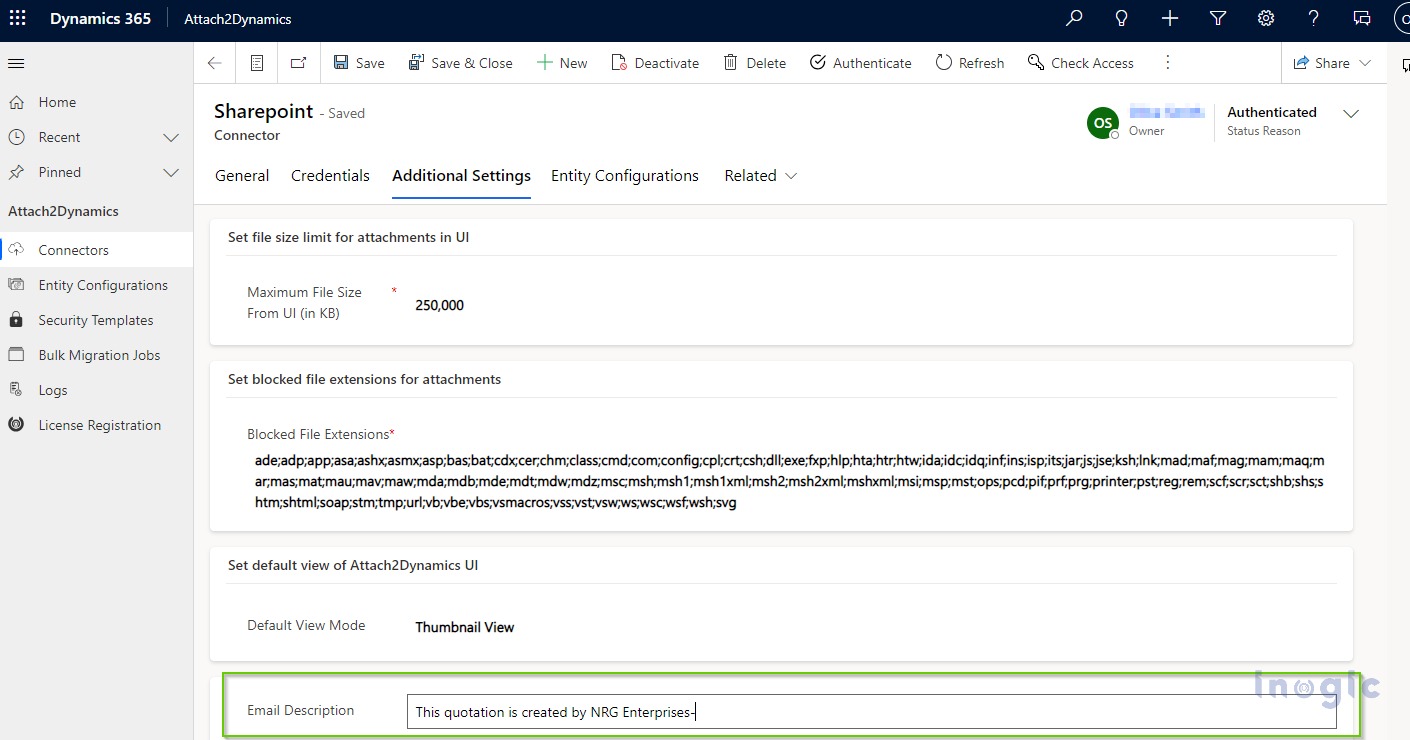Switch to the Credentials tab
Viewport: 1410px width, 740px height.
click(330, 176)
